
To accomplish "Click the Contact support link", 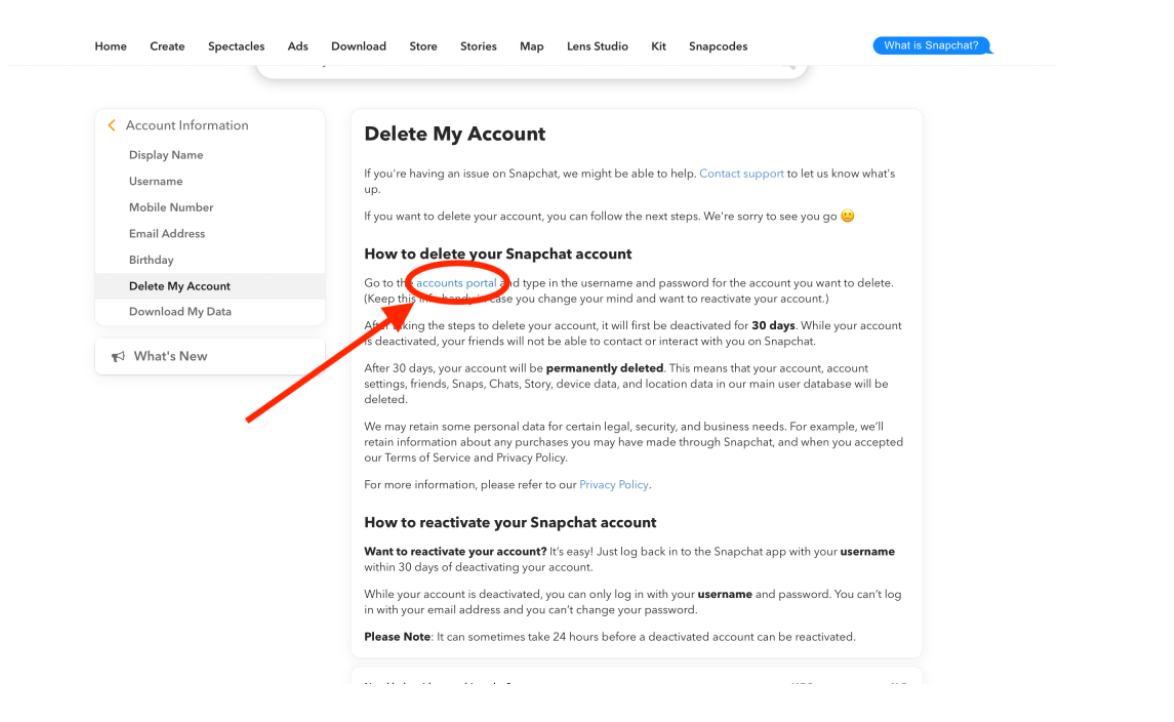I will tap(741, 174).
